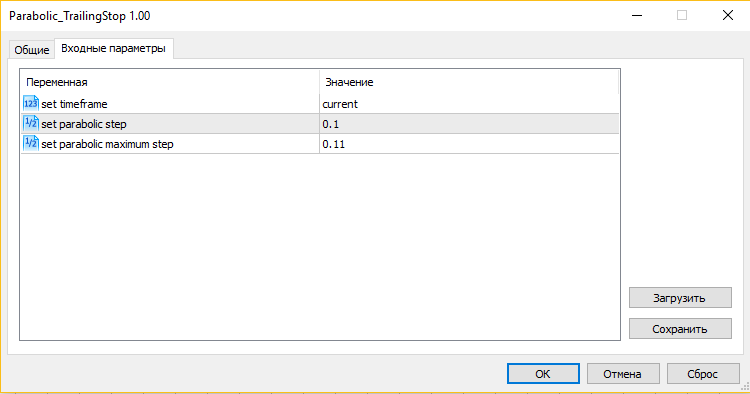Edit the parabolic step value 0.1

click(x=469, y=124)
